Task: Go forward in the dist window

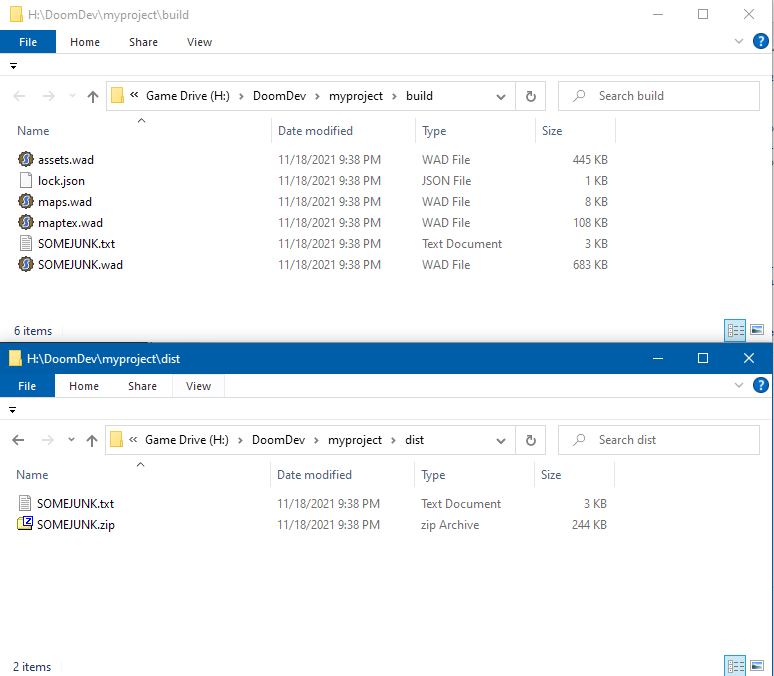Action: tap(47, 440)
